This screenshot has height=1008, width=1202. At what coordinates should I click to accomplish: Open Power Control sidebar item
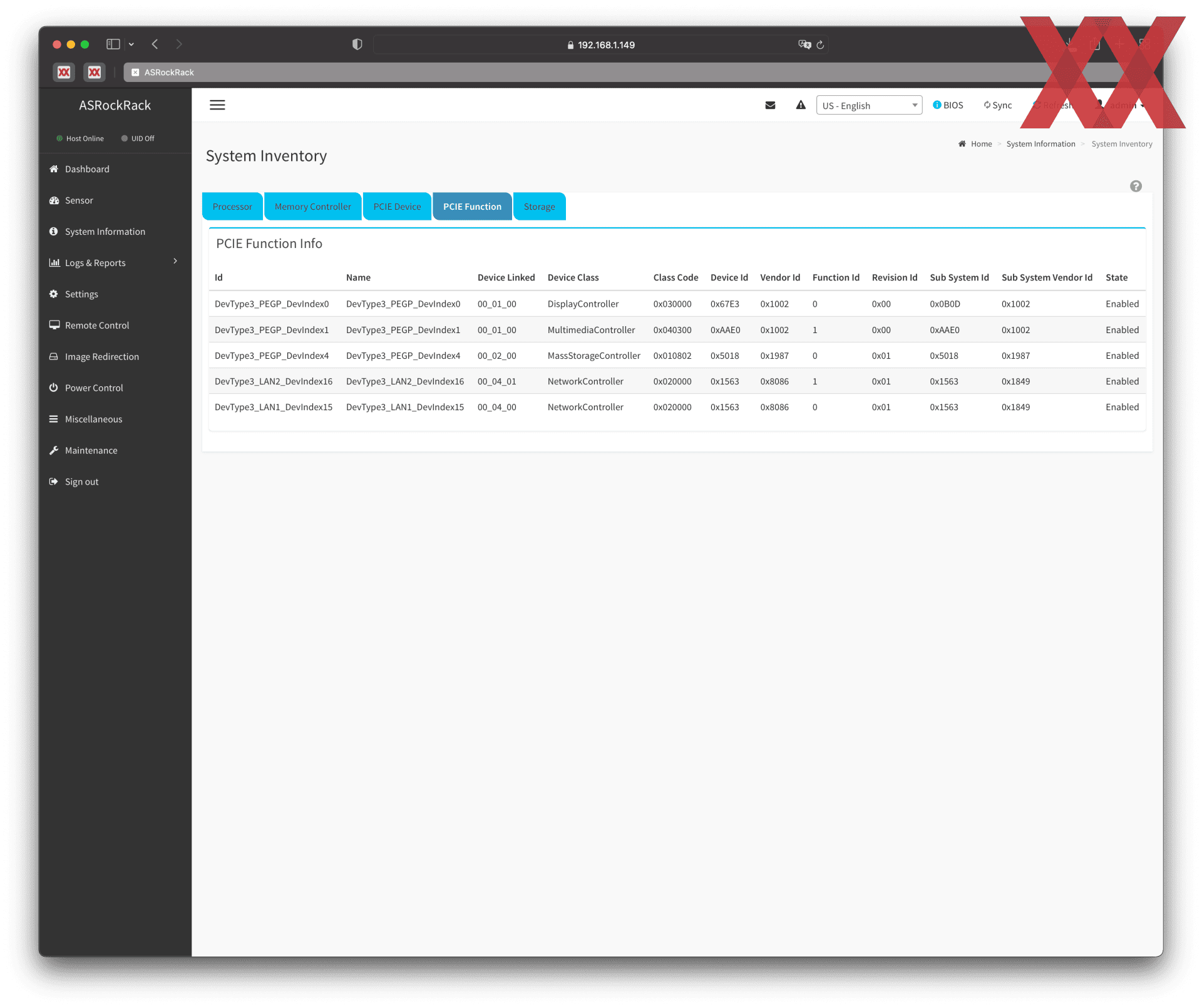[x=115, y=388]
